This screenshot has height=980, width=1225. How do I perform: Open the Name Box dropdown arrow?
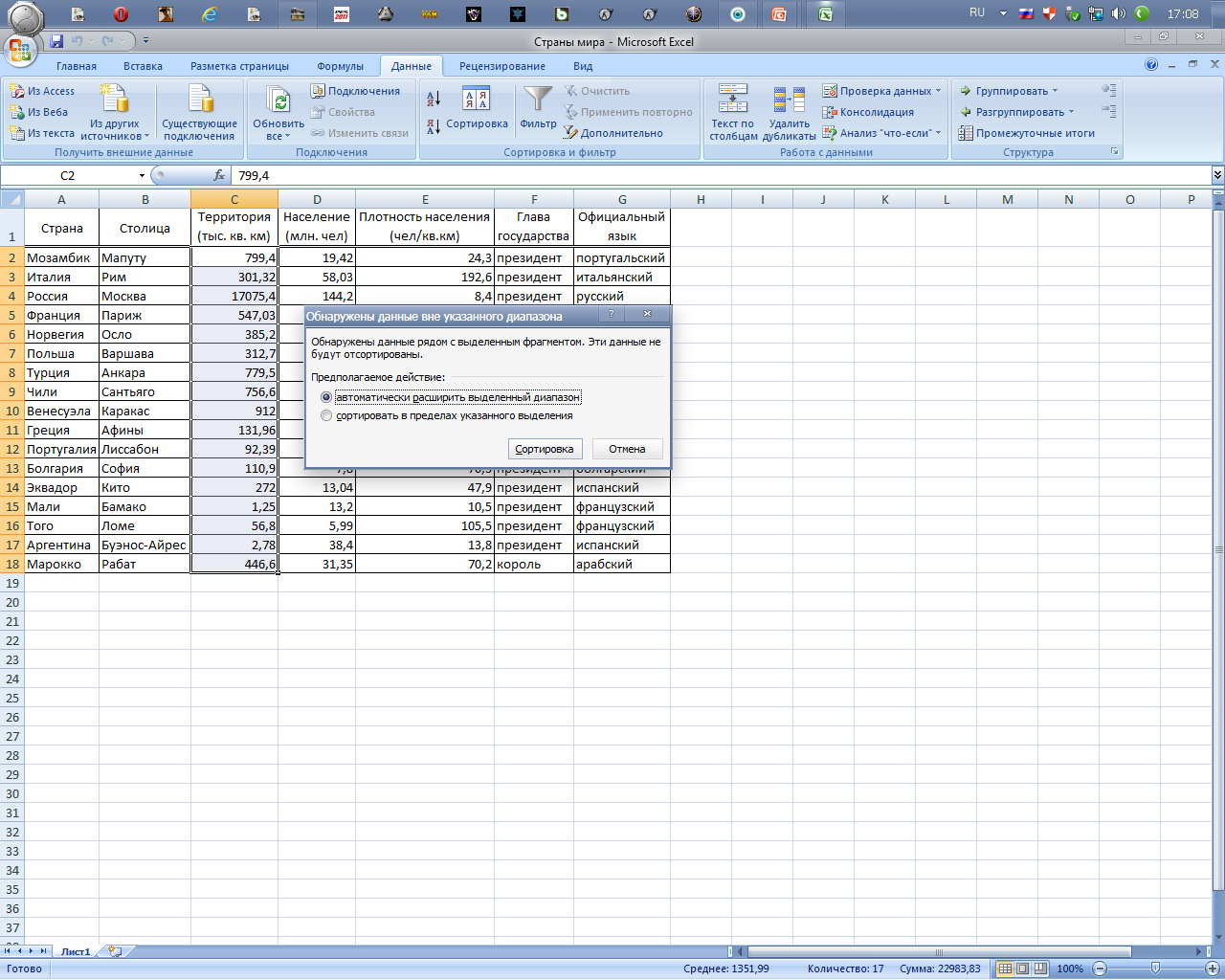[x=142, y=175]
